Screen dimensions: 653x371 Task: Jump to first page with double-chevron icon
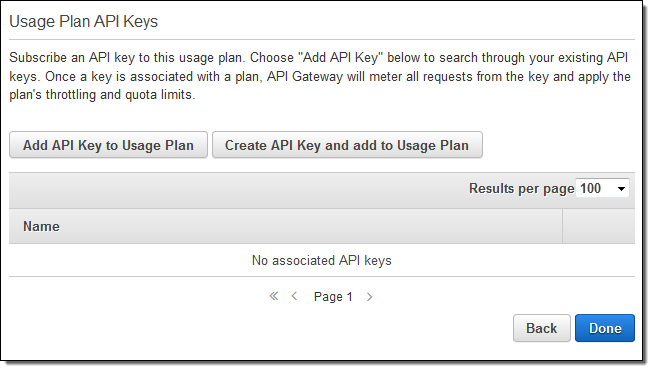coord(274,296)
